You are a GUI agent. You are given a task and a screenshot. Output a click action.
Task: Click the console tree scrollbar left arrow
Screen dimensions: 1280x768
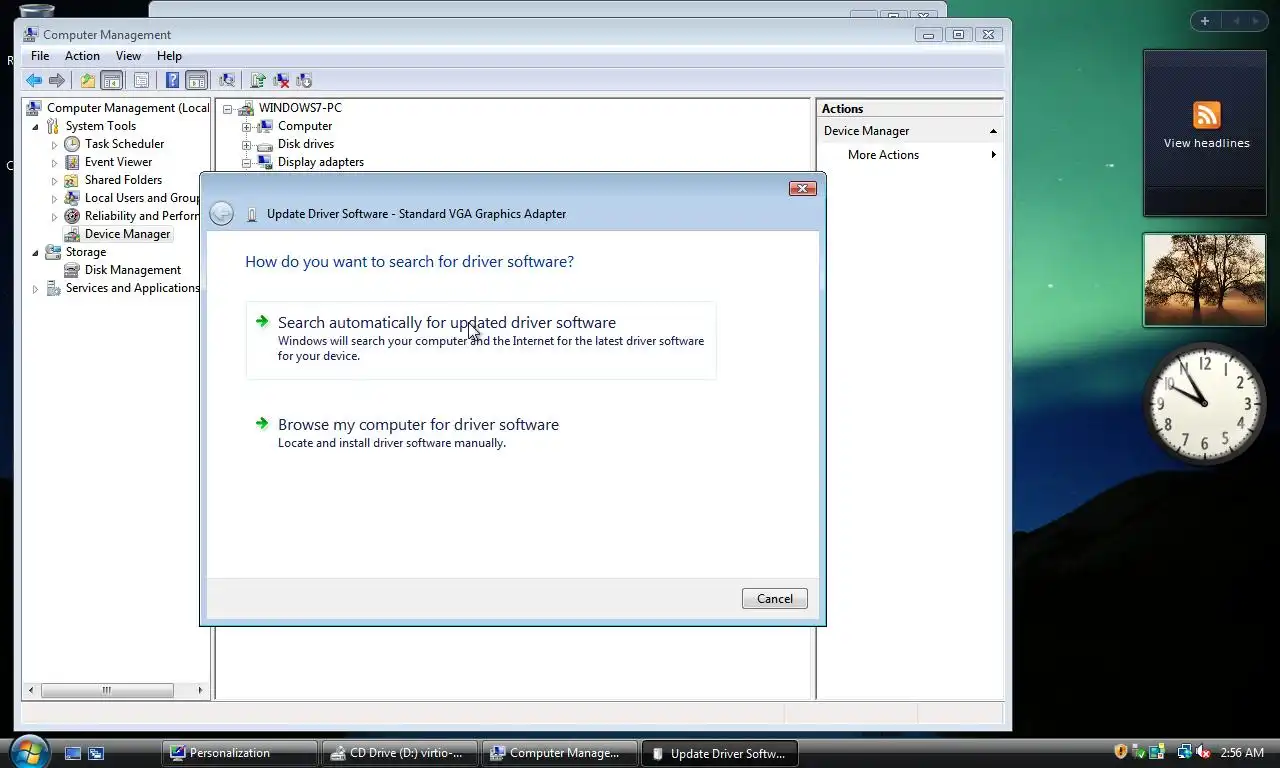click(31, 690)
